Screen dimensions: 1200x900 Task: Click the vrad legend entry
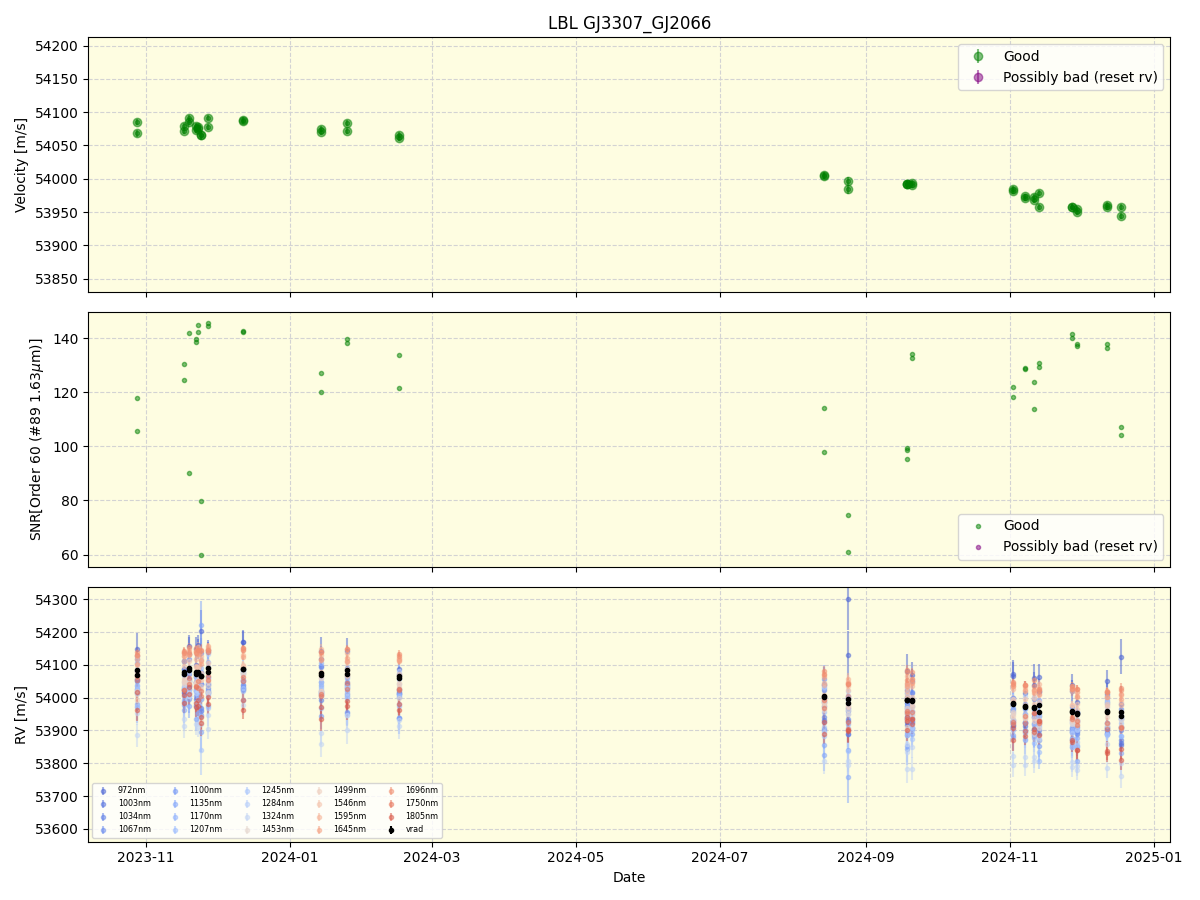pos(414,829)
